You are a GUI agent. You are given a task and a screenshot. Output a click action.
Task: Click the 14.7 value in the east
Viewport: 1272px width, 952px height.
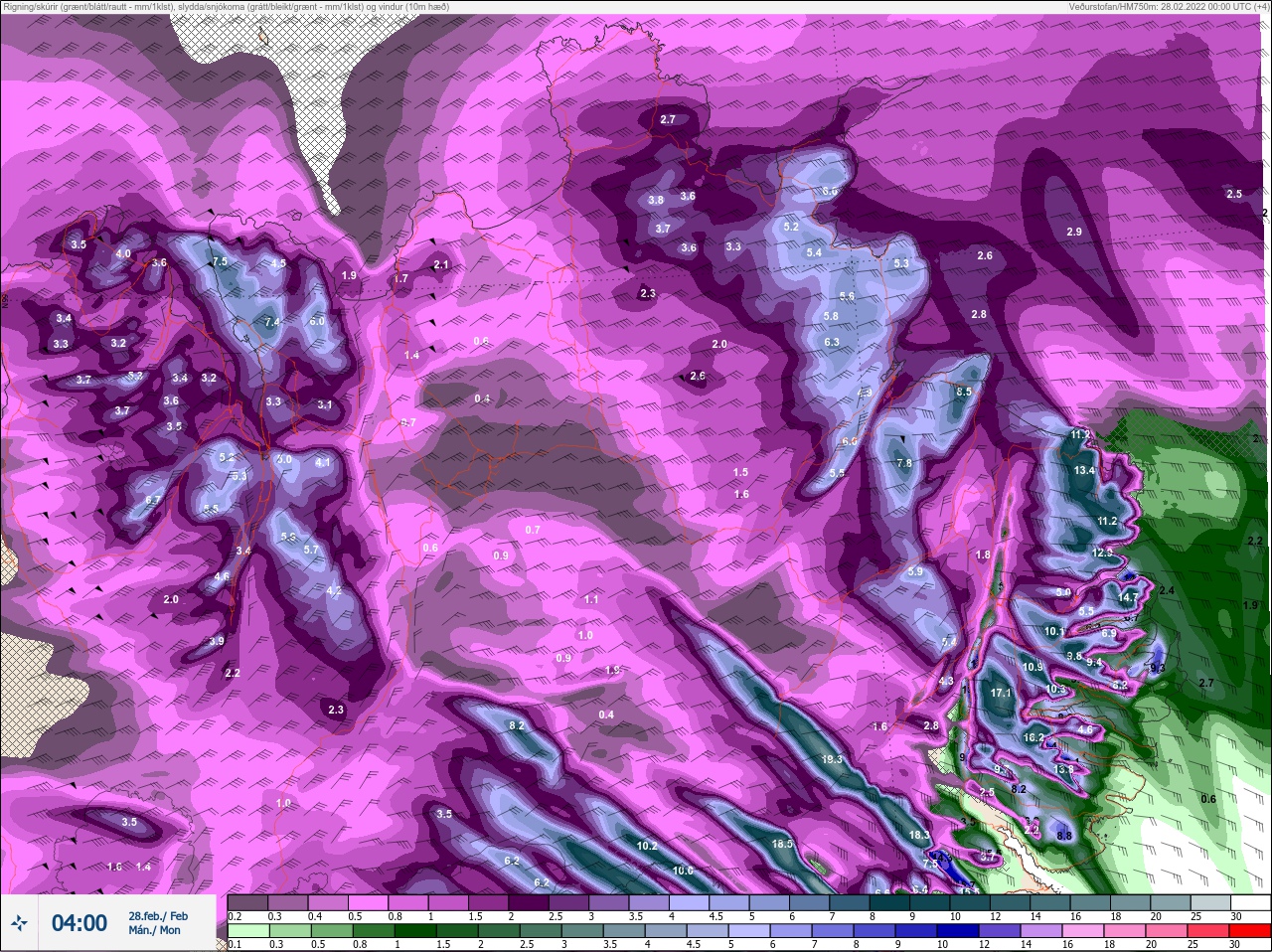(x=1127, y=597)
